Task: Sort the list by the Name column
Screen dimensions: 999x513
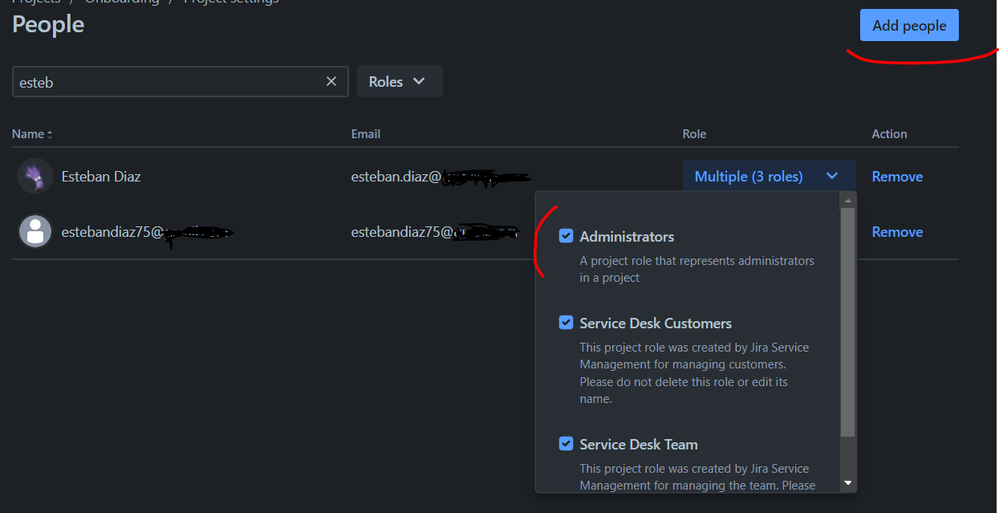Action: coord(32,134)
